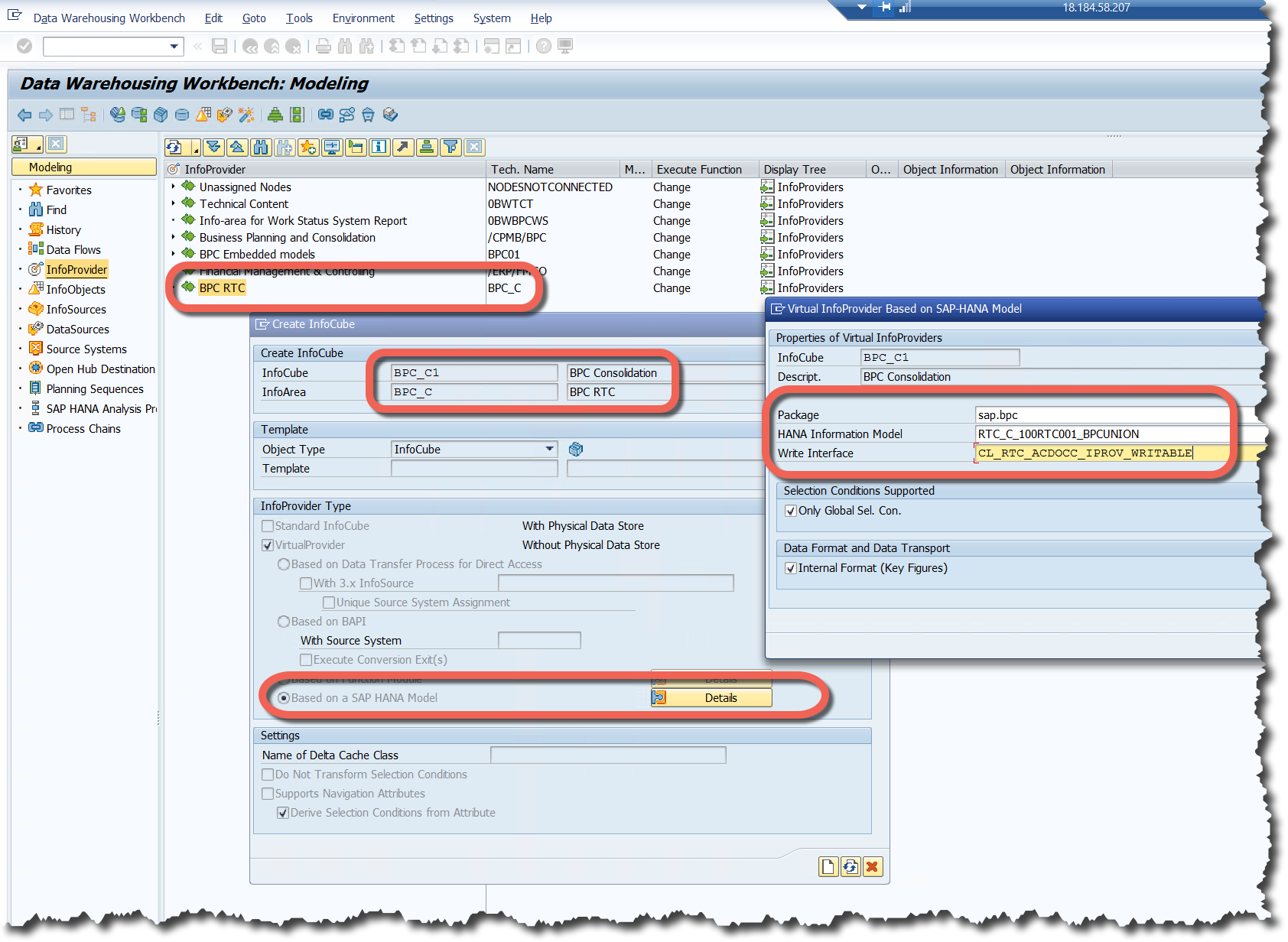Click the InfoCube icon beside Object Type
Screen dimensions: 1288x942
(576, 450)
